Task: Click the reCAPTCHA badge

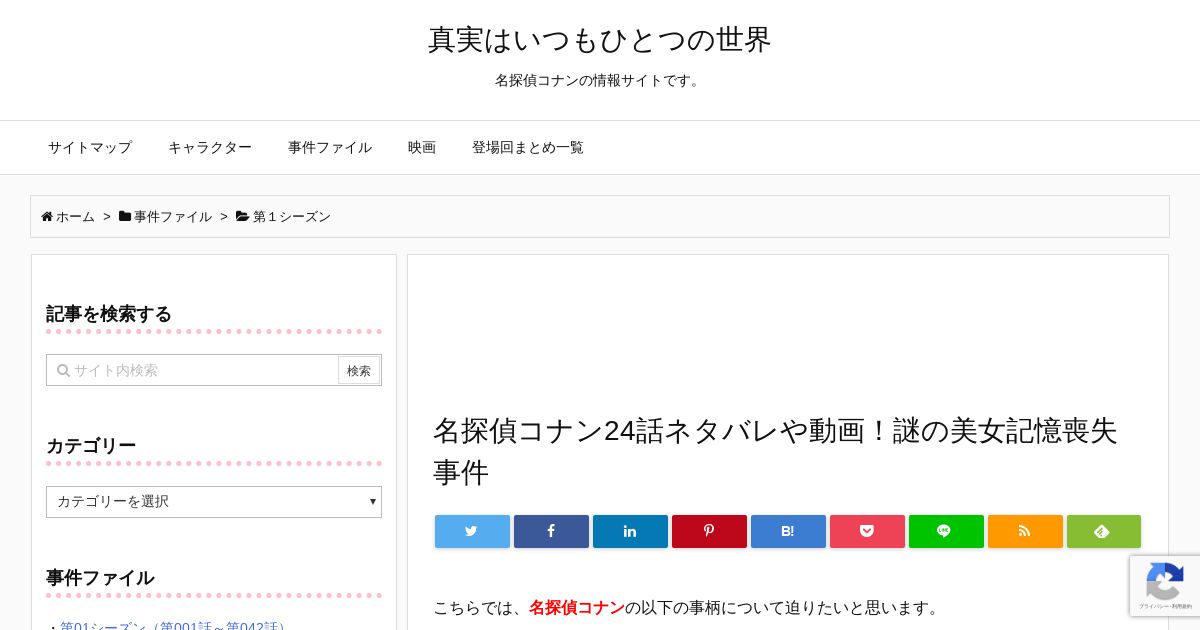Action: point(1165,586)
